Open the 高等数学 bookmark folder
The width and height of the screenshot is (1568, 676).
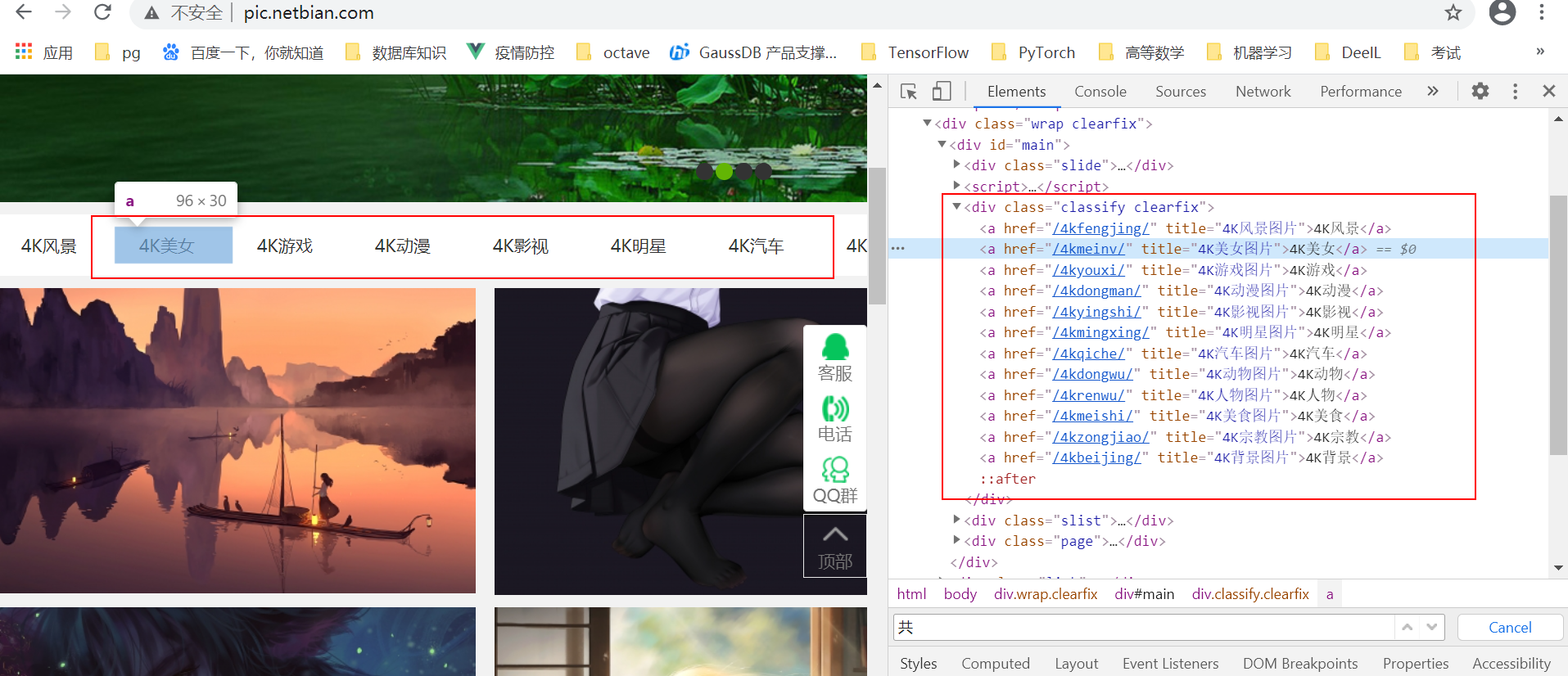(1141, 52)
